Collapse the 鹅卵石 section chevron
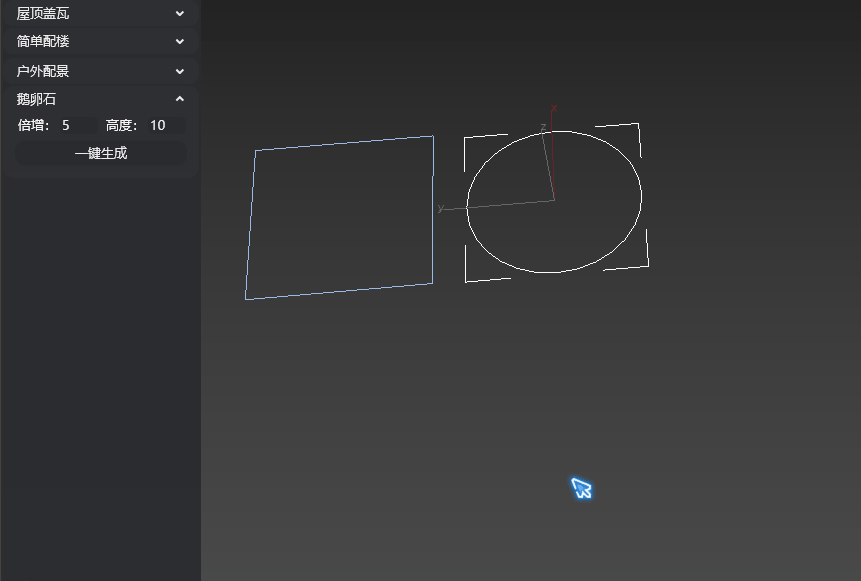 [x=180, y=99]
